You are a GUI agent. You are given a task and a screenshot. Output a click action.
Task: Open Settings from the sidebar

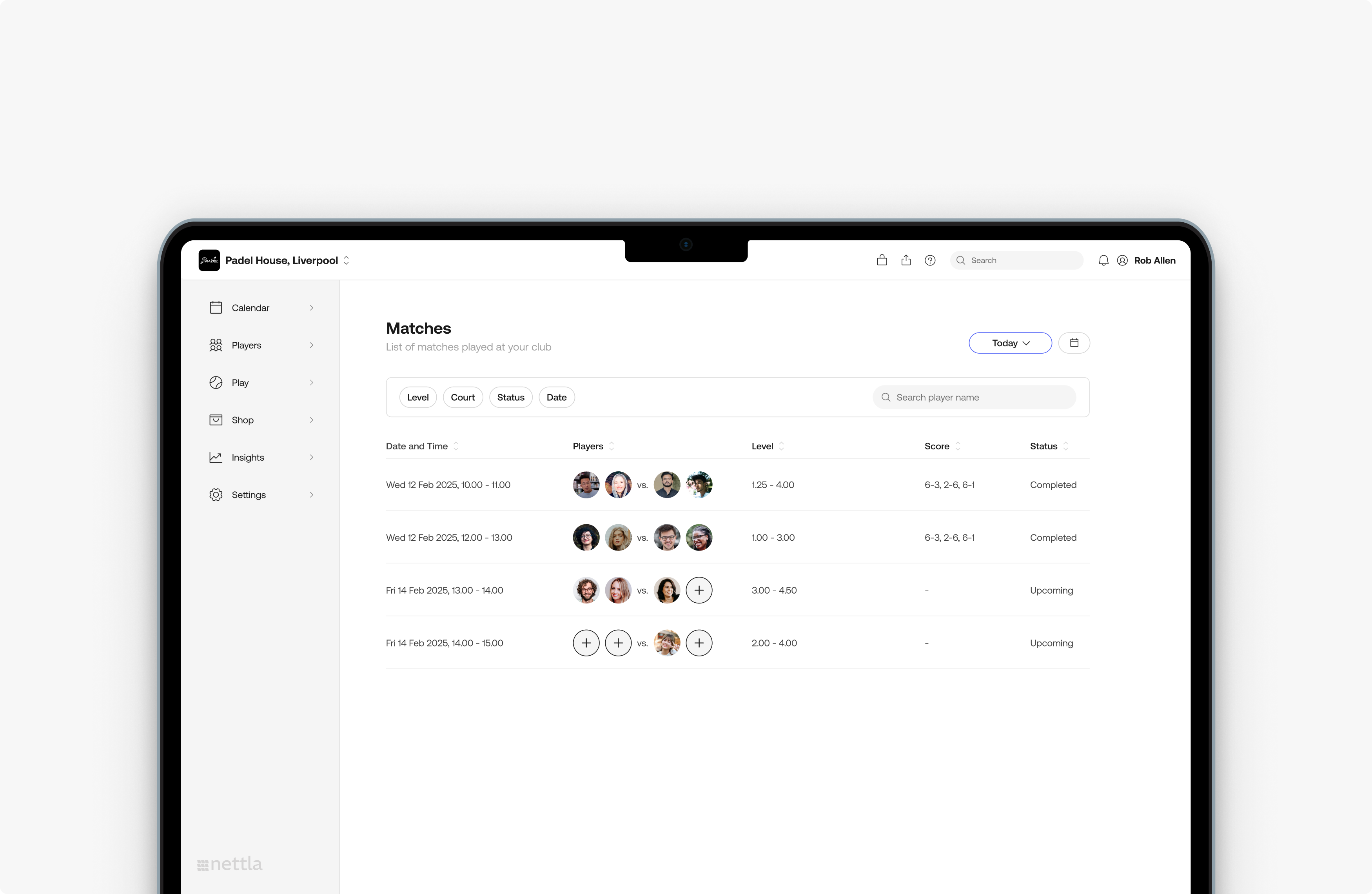tap(248, 494)
